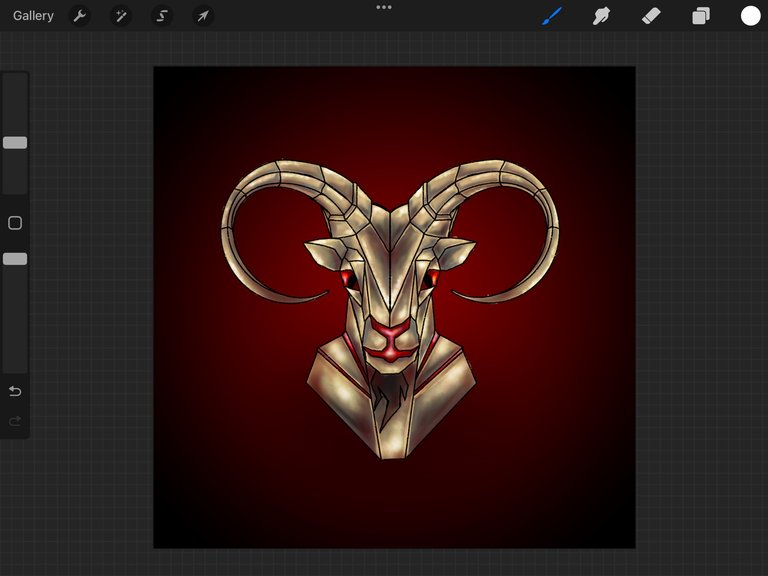Open the Layers panel

coord(701,16)
